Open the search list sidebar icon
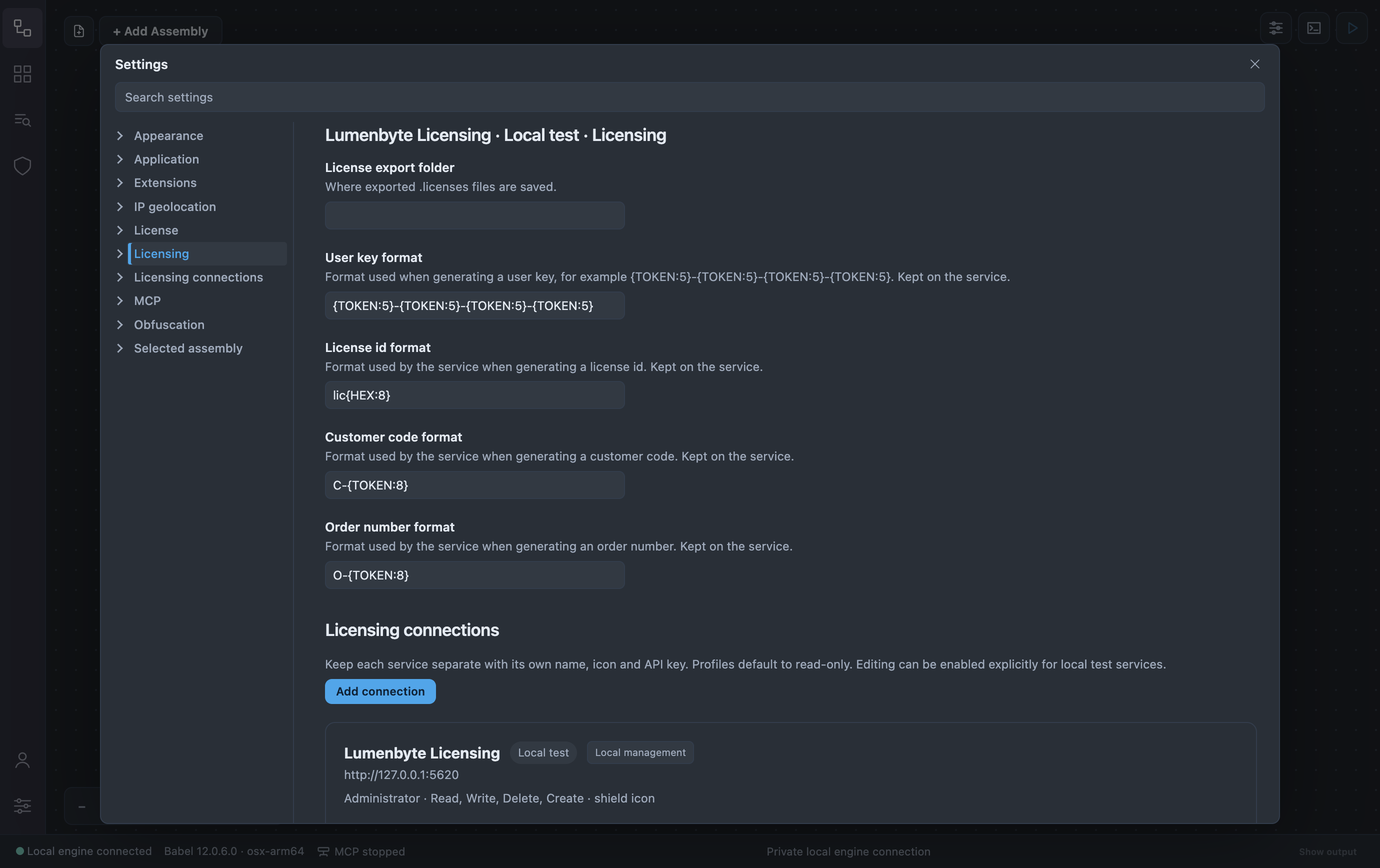 pyautogui.click(x=22, y=119)
